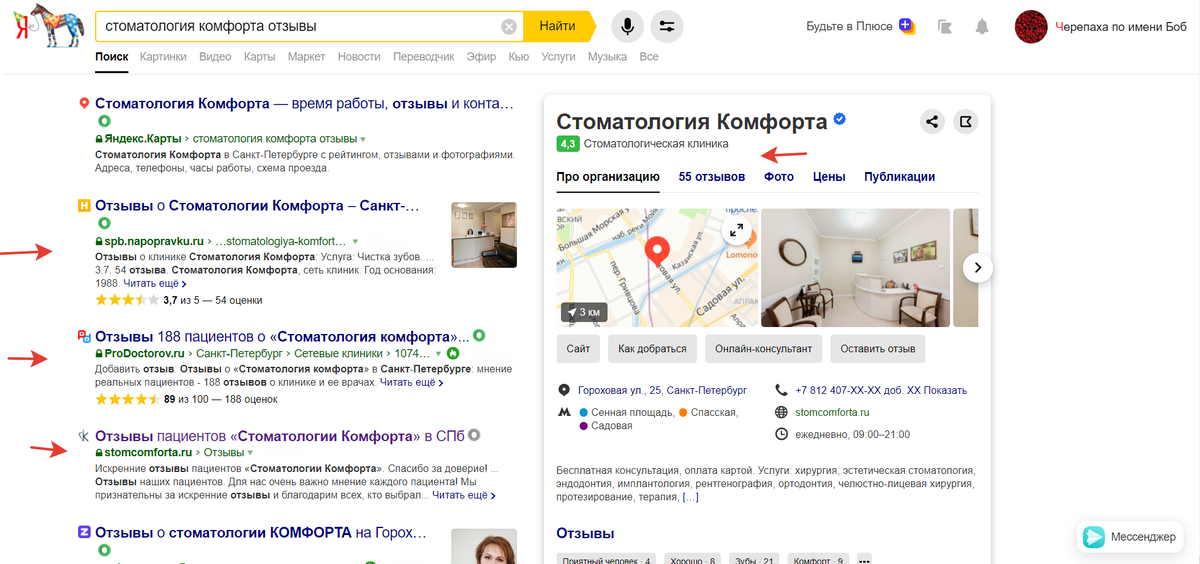Open the Публикации tab in organization card
This screenshot has width=1200, height=564.
point(900,177)
